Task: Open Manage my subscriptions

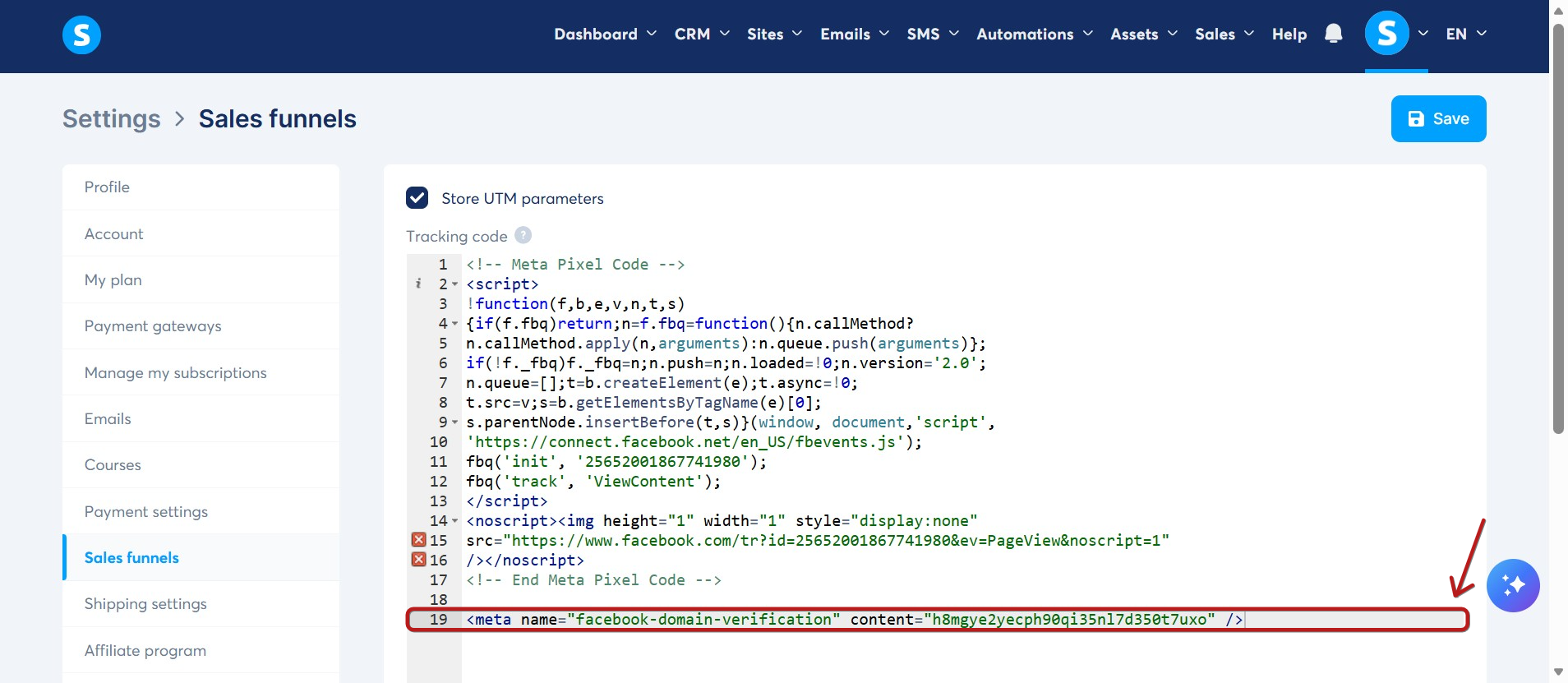Action: [201, 373]
